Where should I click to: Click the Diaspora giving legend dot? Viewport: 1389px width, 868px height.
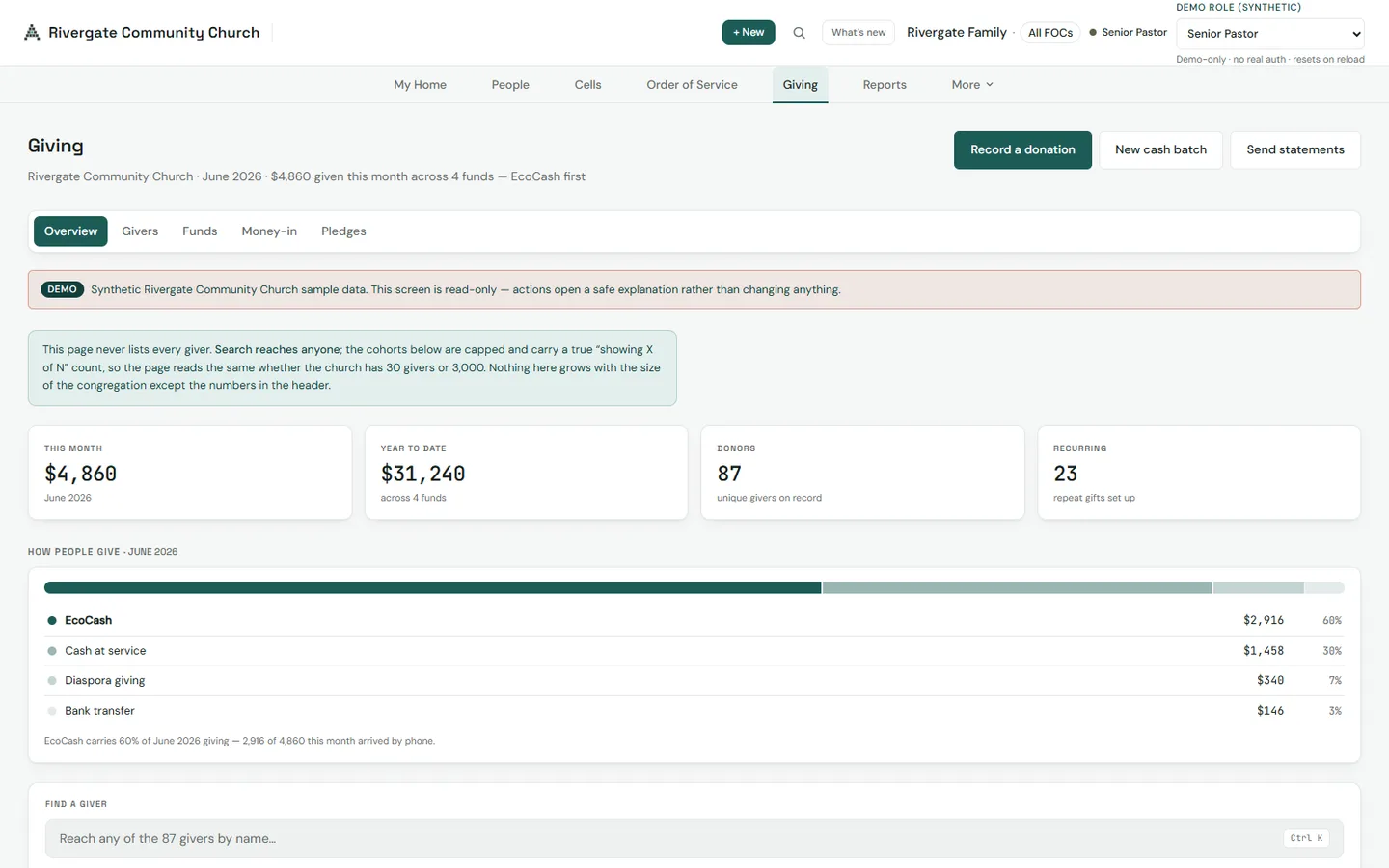52,681
